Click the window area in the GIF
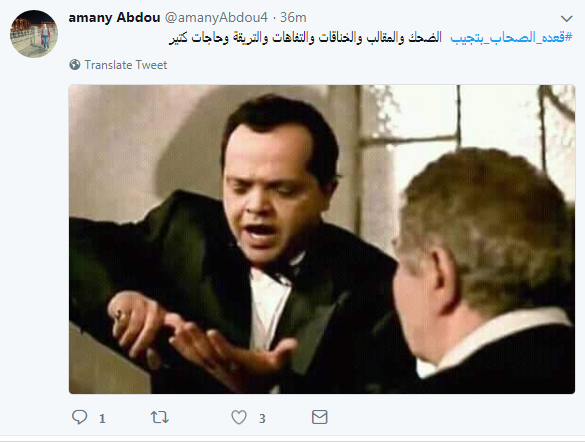 (466, 123)
